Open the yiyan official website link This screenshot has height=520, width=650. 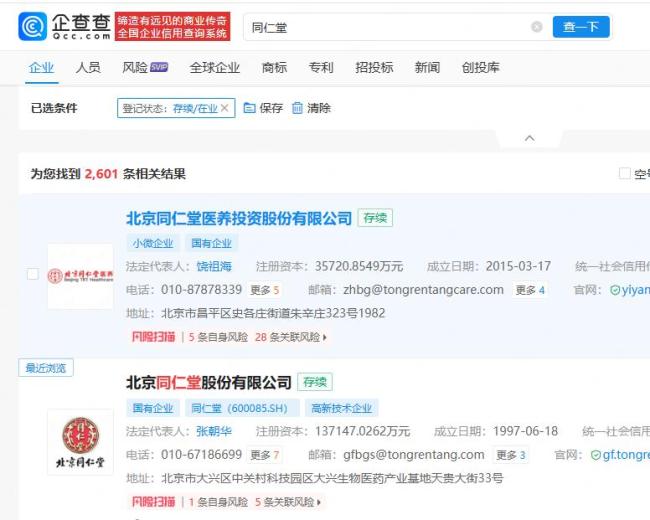pyautogui.click(x=635, y=290)
